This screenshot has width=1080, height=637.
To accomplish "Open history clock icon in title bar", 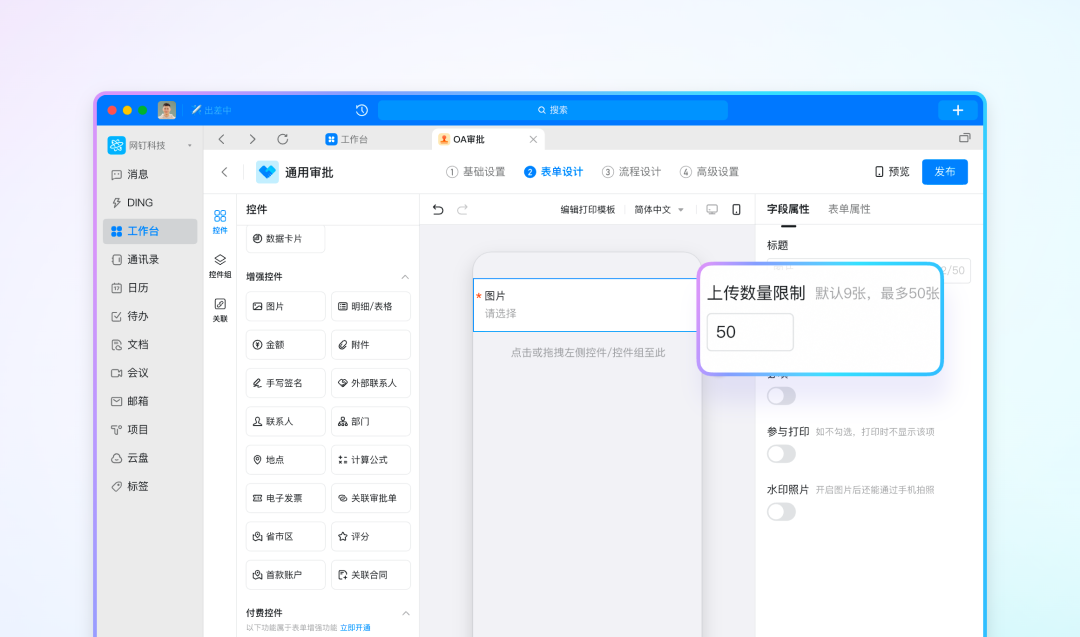I will tap(362, 110).
